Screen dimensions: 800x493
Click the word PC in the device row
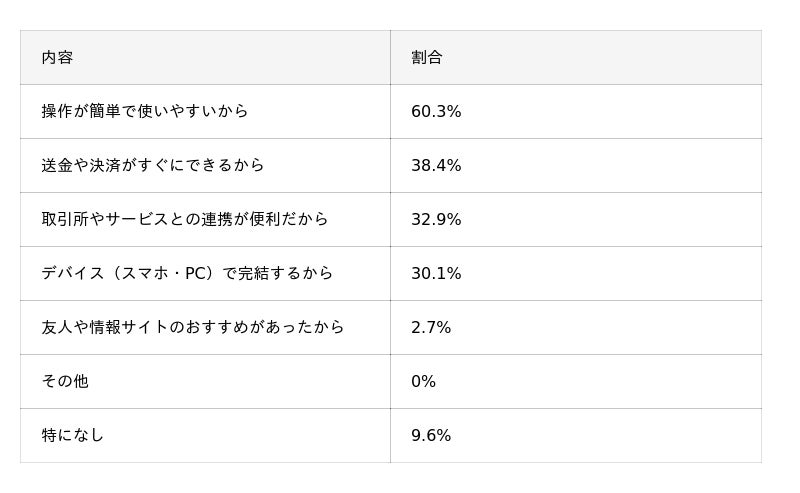pos(197,274)
